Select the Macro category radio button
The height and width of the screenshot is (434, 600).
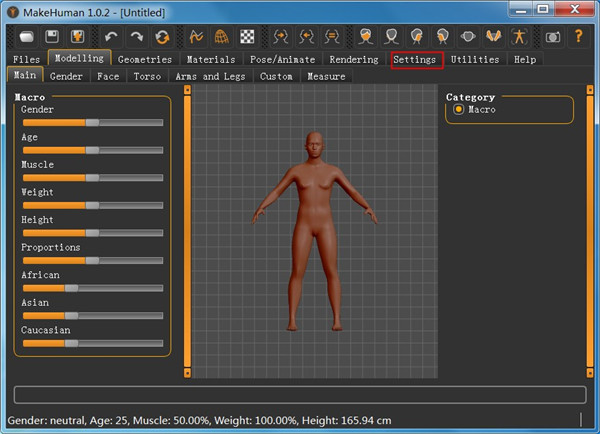(459, 110)
